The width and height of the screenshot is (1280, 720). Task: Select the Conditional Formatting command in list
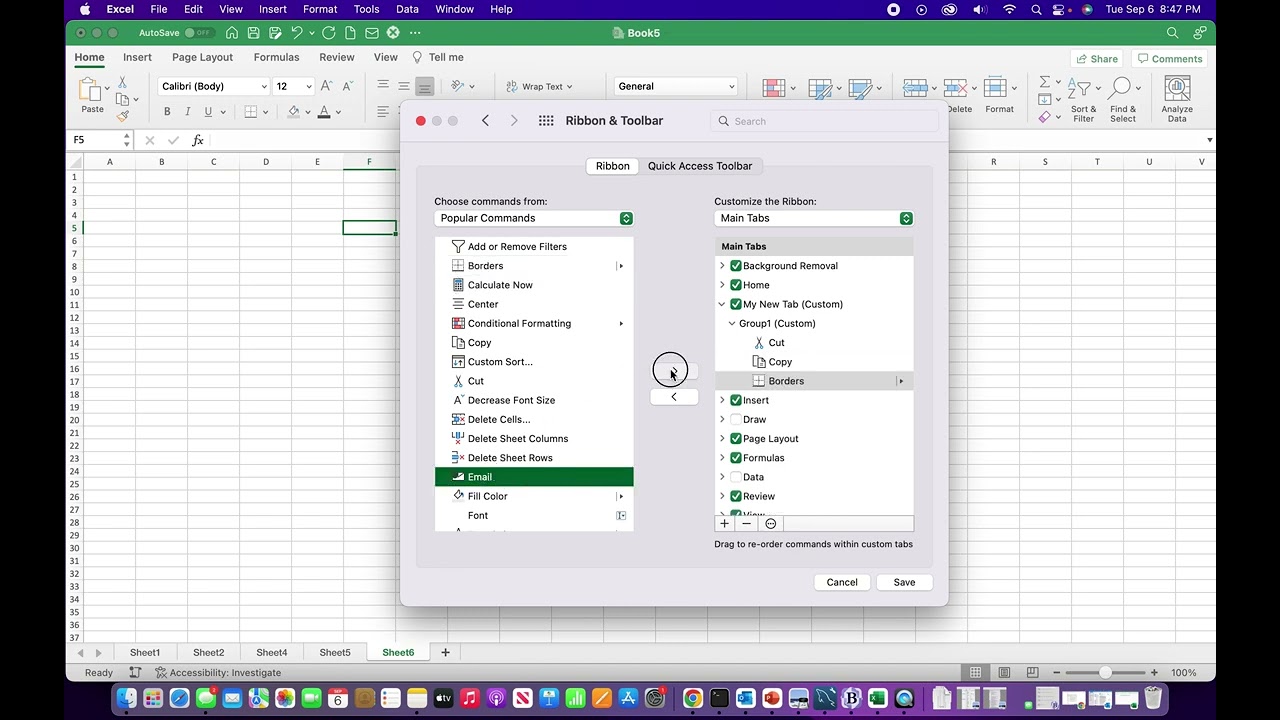point(534,324)
